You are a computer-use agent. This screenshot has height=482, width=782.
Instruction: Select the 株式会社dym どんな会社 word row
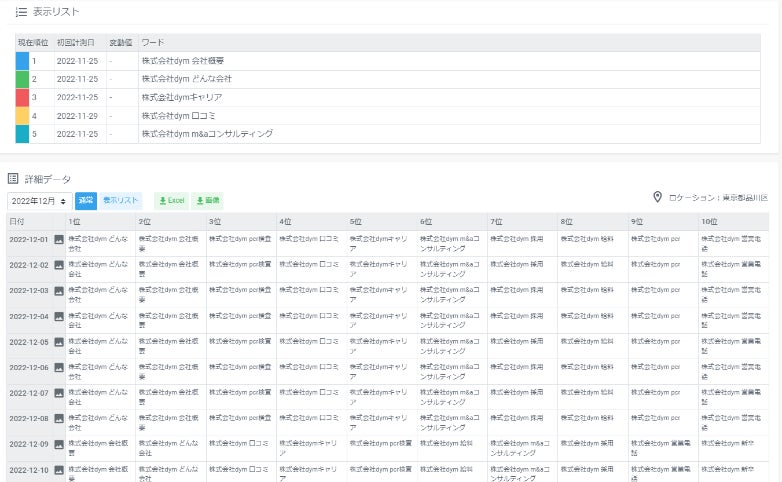point(388,79)
